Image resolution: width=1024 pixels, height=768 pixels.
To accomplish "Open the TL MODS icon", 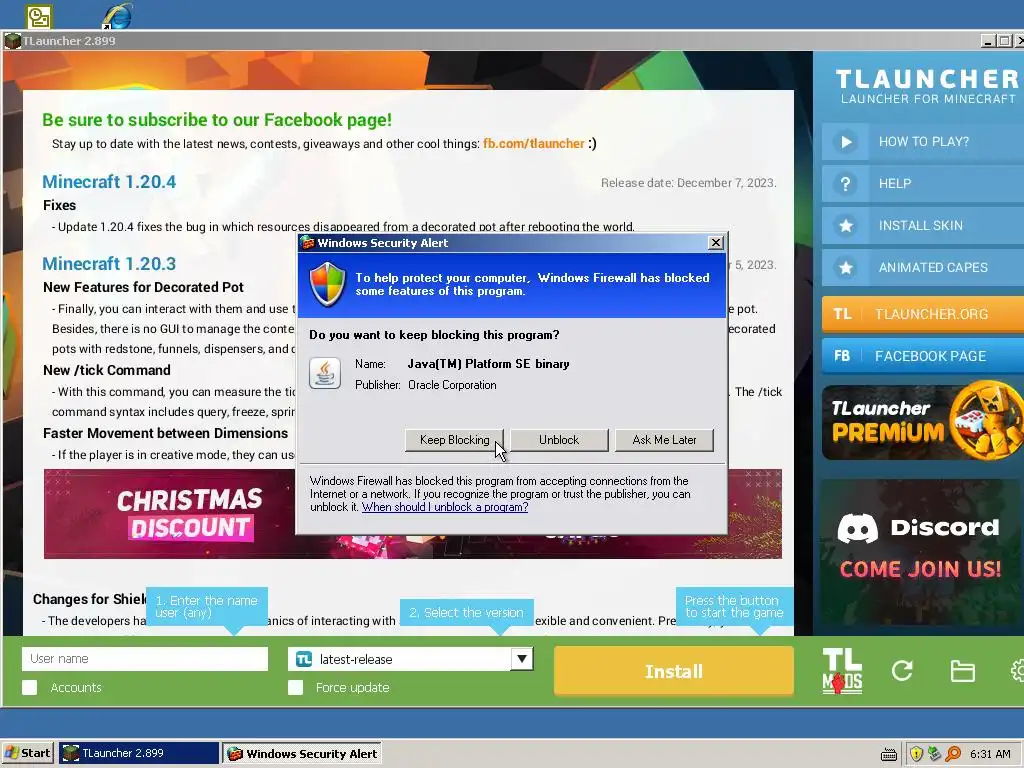I will (842, 671).
